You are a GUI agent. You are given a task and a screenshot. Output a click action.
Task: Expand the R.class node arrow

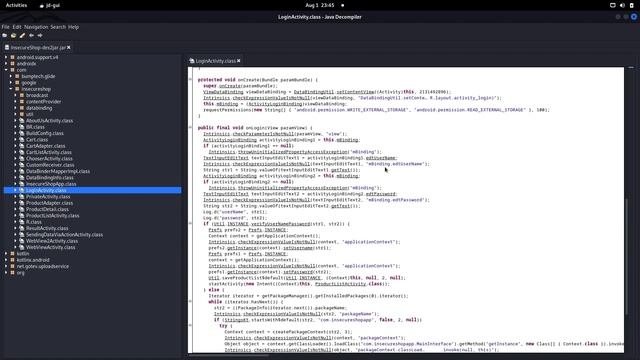(16, 222)
